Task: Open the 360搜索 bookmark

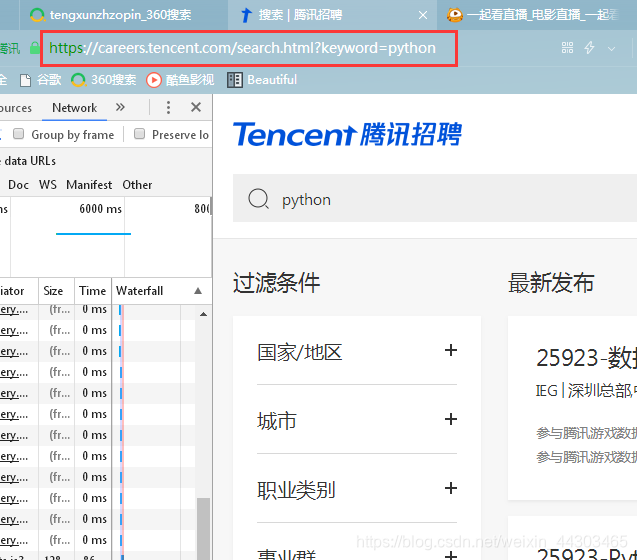Action: [x=104, y=80]
